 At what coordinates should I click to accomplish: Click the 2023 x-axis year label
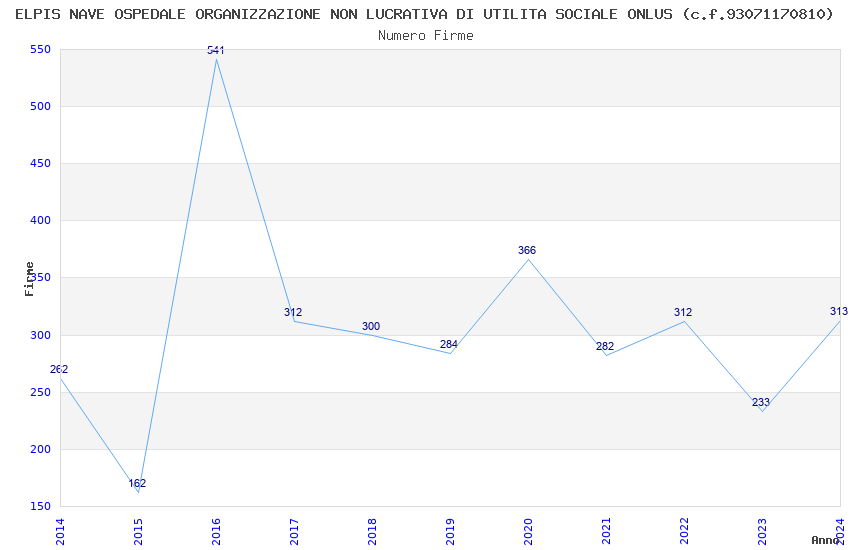[x=763, y=532]
